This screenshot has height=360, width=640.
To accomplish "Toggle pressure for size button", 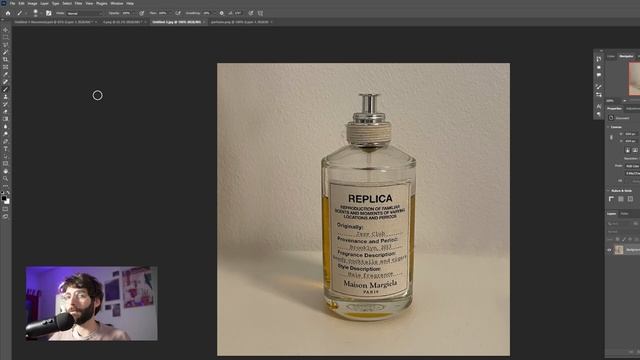I will point(251,13).
